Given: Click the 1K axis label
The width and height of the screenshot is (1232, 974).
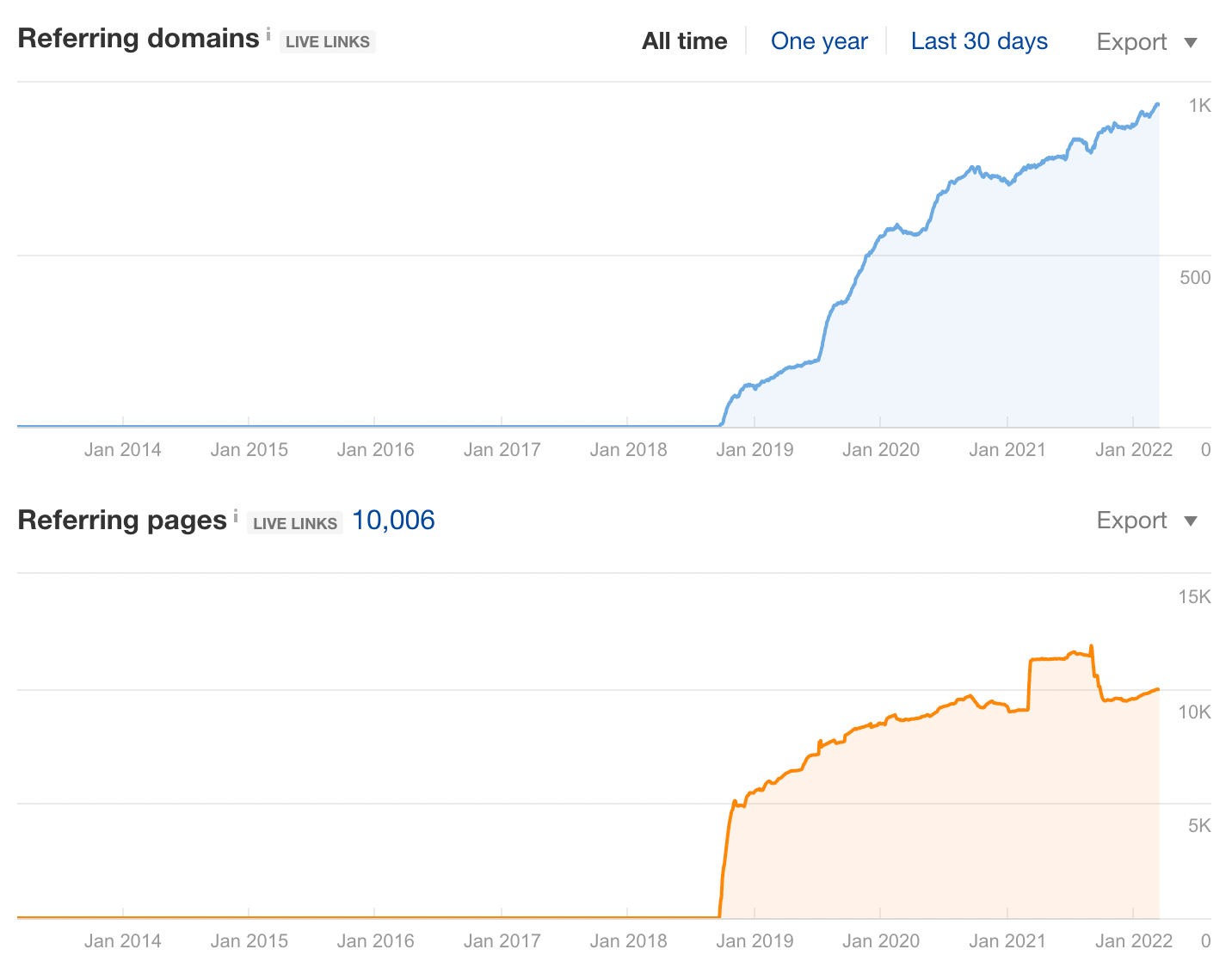Looking at the screenshot, I should [x=1199, y=106].
